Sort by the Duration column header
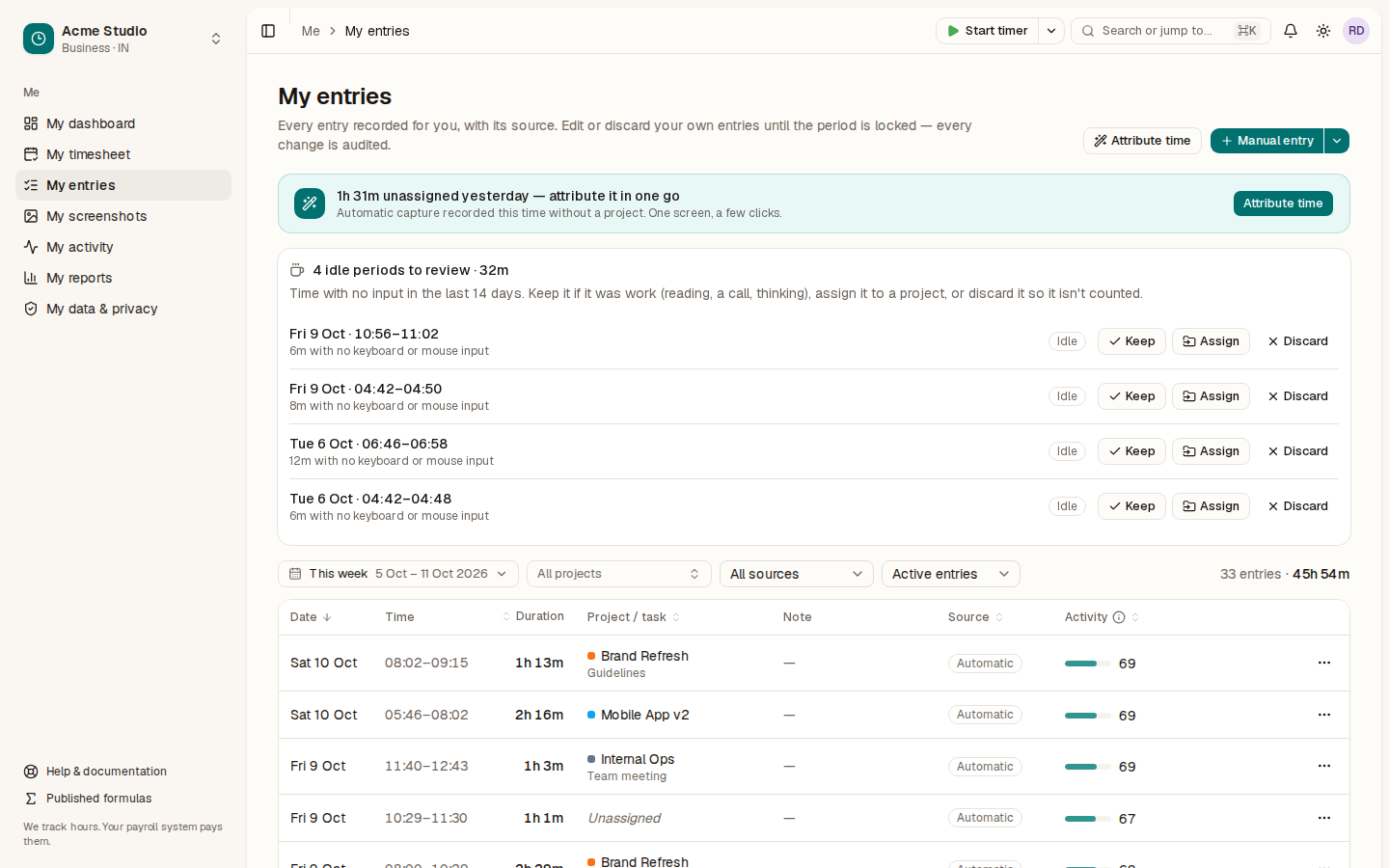The height and width of the screenshot is (868, 1389). pyautogui.click(x=532, y=617)
